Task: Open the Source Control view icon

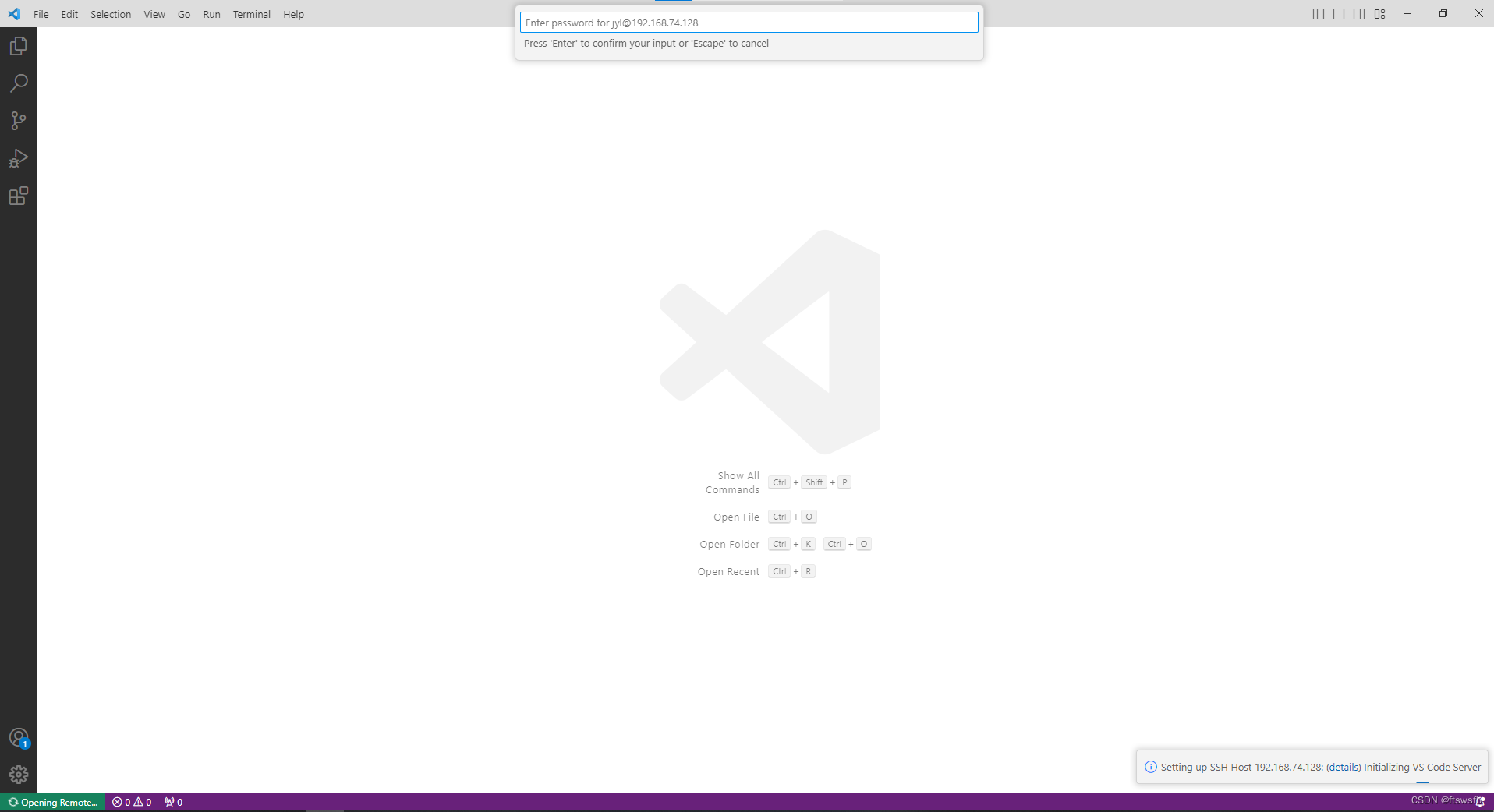Action: tap(19, 121)
